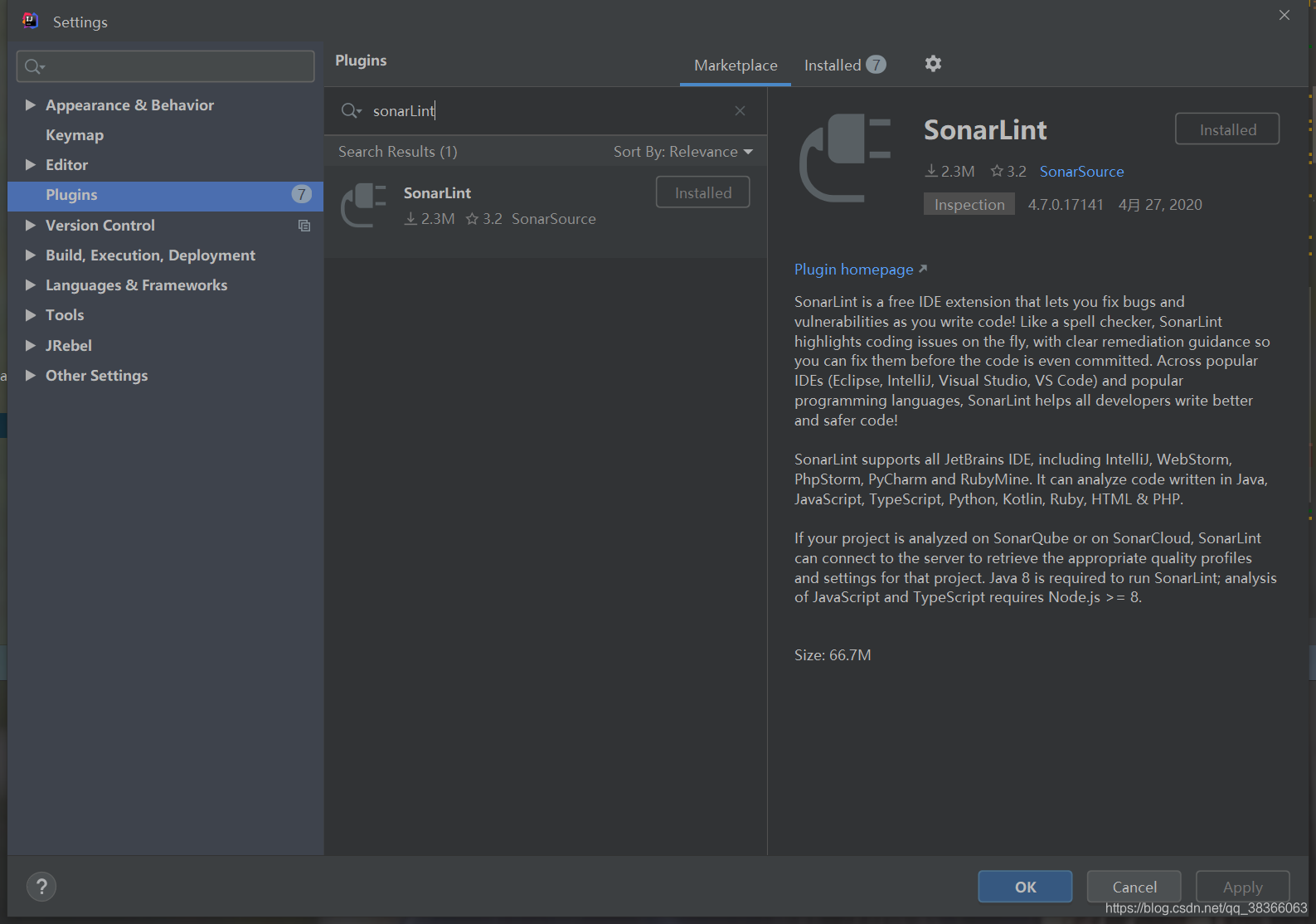Click the 2.3M downloads count in details
Screen dimensions: 1316x924
click(x=950, y=172)
